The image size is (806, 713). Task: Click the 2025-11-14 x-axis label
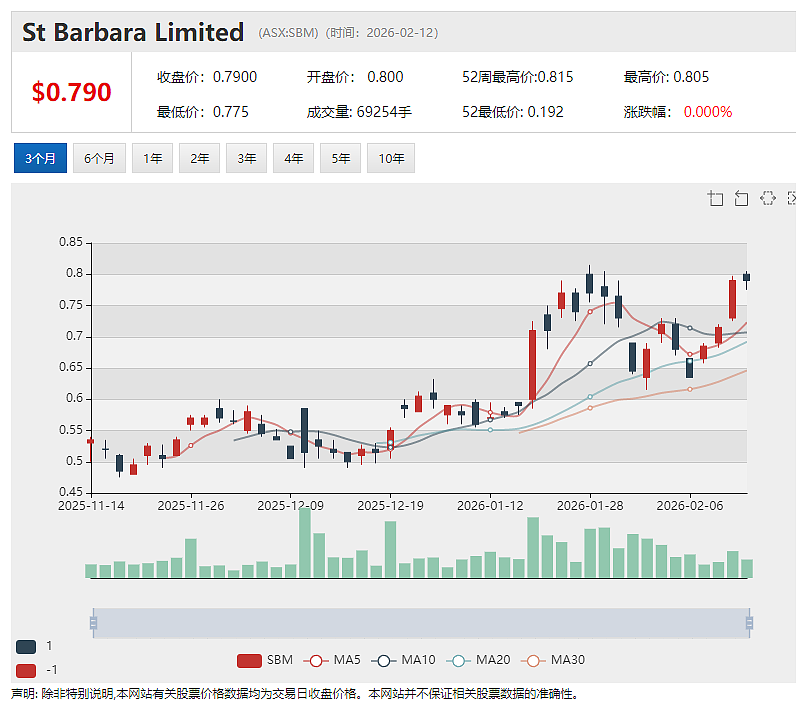[x=91, y=506]
